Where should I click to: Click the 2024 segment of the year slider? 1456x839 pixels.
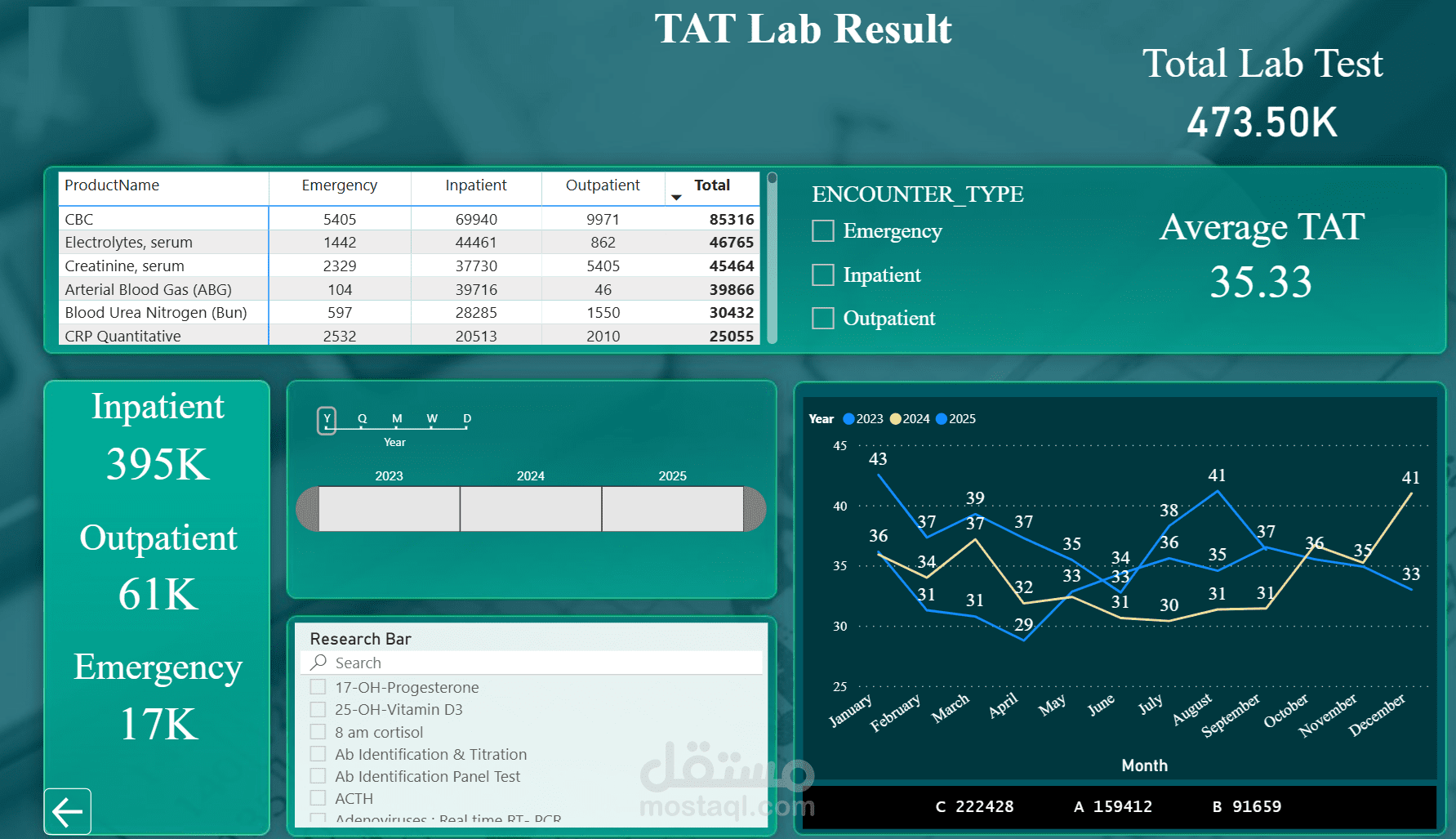pyautogui.click(x=531, y=508)
